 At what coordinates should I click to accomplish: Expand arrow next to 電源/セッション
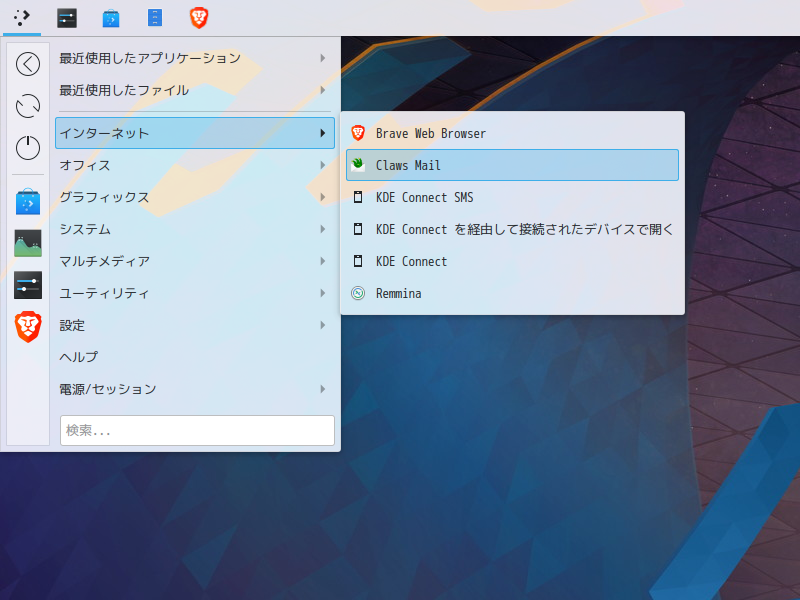(322, 389)
